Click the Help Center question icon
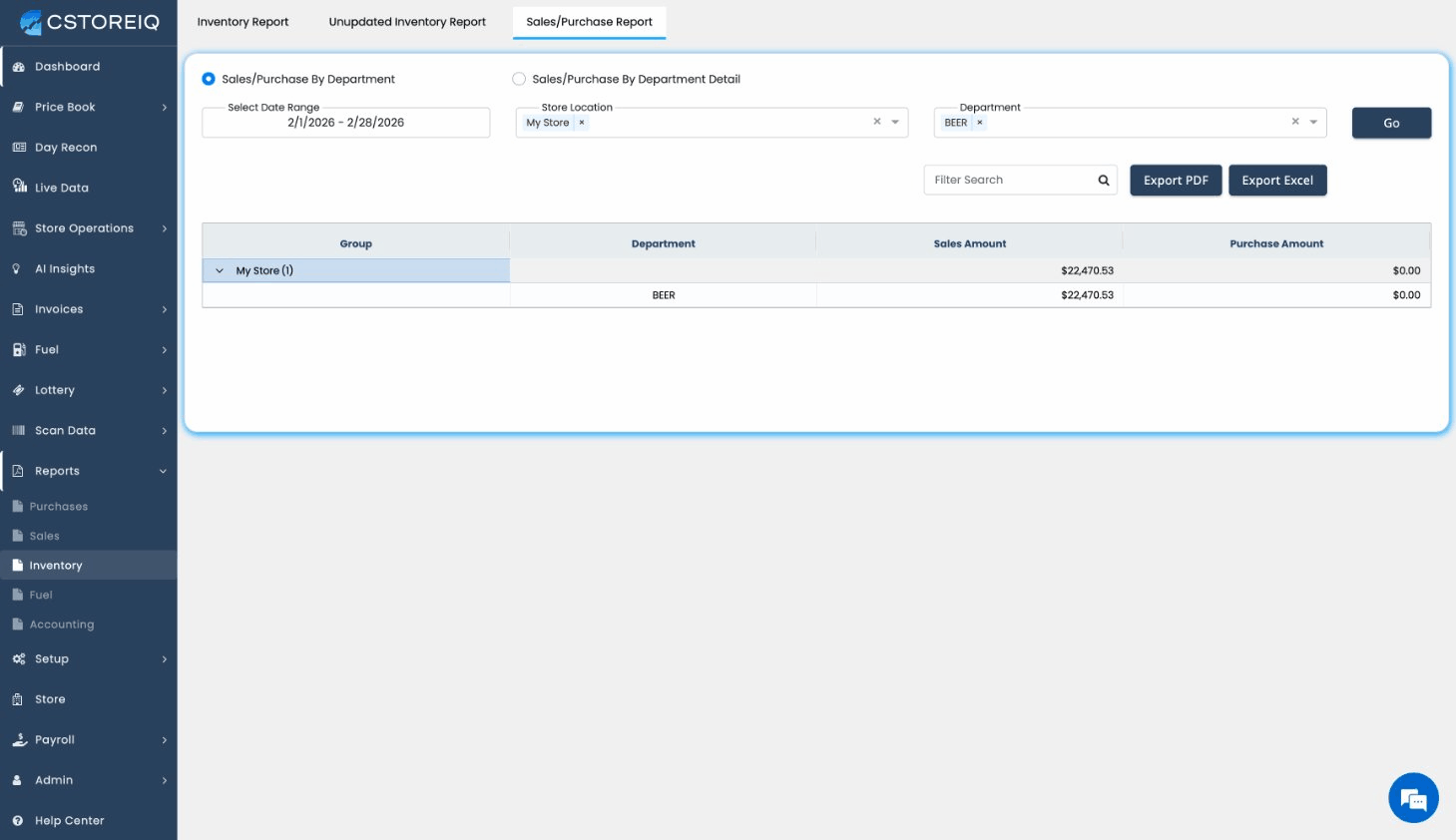Image resolution: width=1456 pixels, height=840 pixels. (18, 821)
